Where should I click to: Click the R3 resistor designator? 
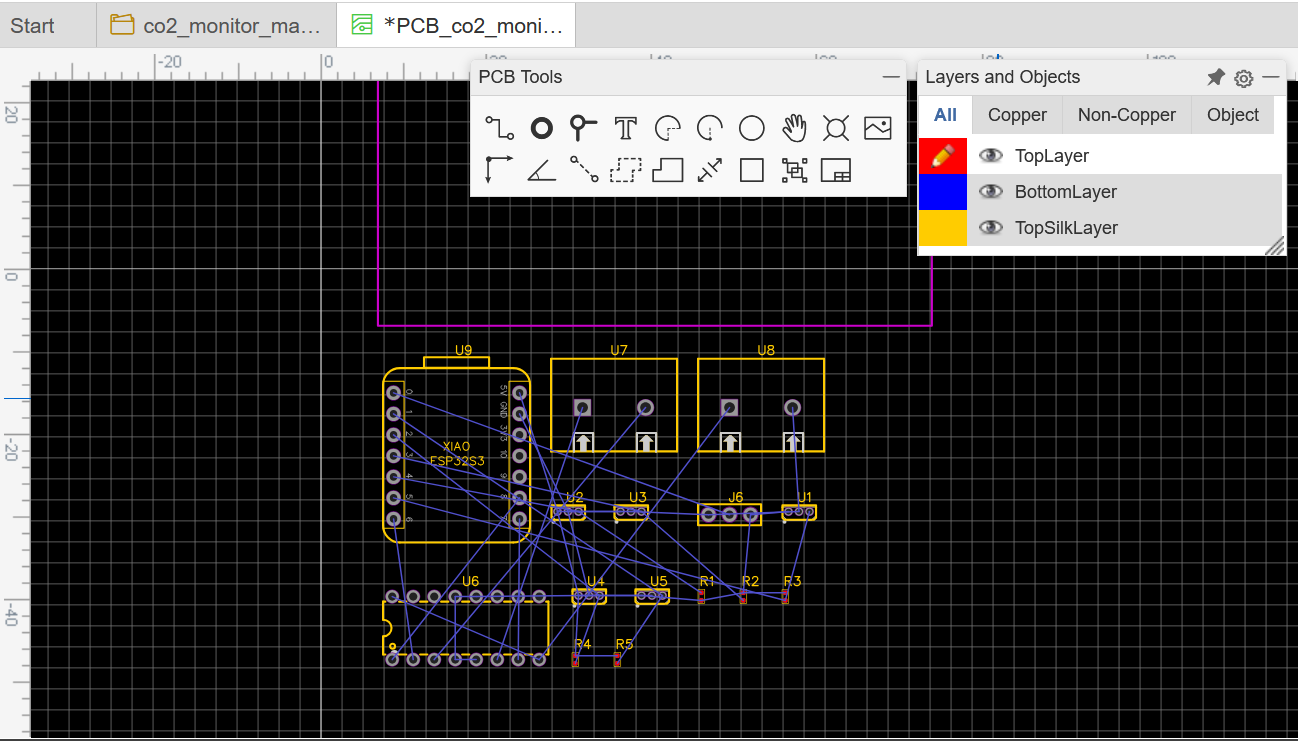[x=792, y=581]
